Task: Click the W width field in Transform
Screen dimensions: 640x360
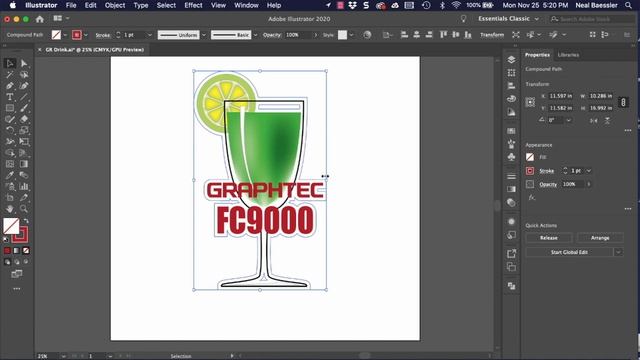Action: click(601, 96)
